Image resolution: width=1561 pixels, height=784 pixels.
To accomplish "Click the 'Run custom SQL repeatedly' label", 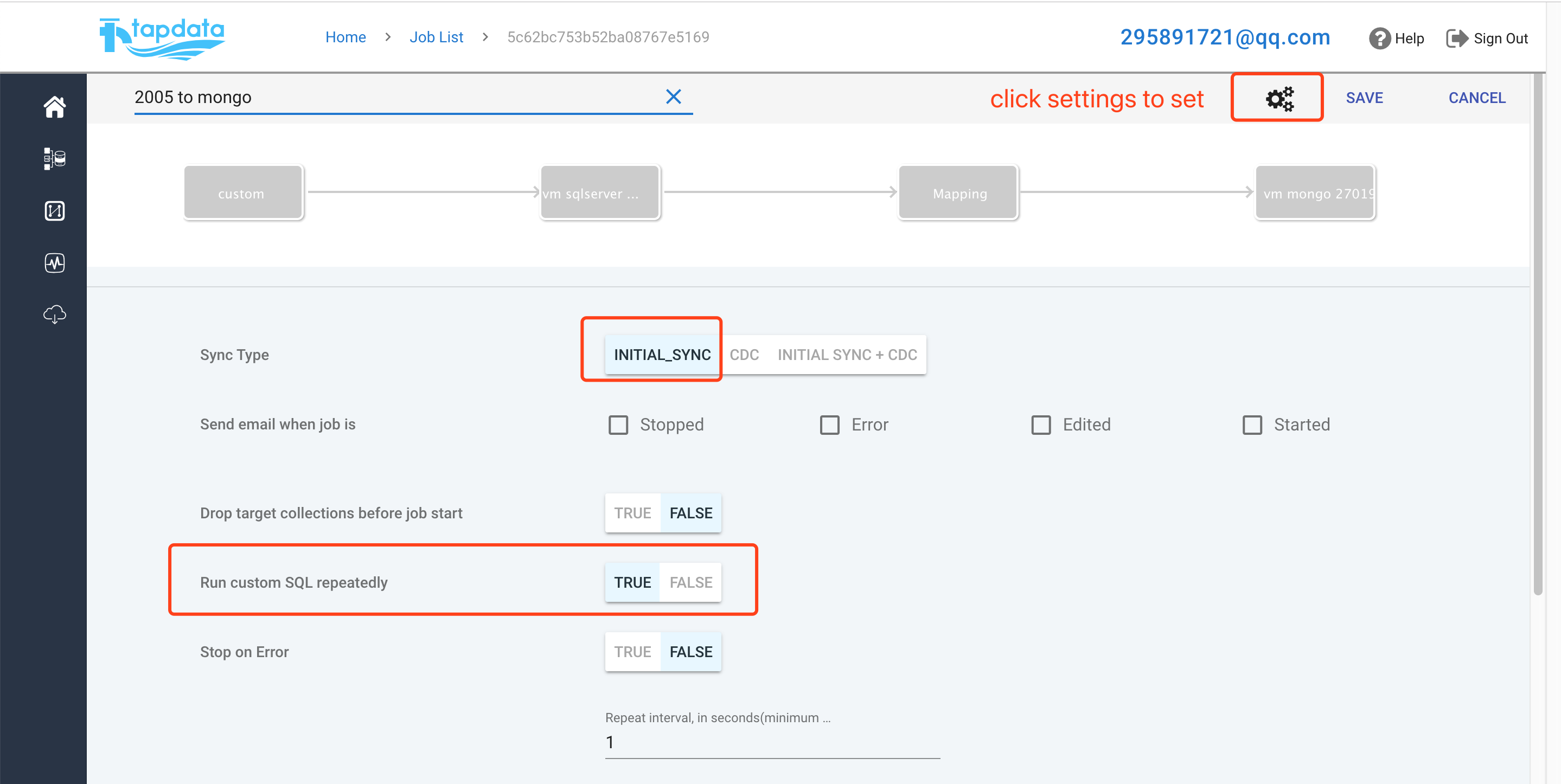I will click(294, 582).
